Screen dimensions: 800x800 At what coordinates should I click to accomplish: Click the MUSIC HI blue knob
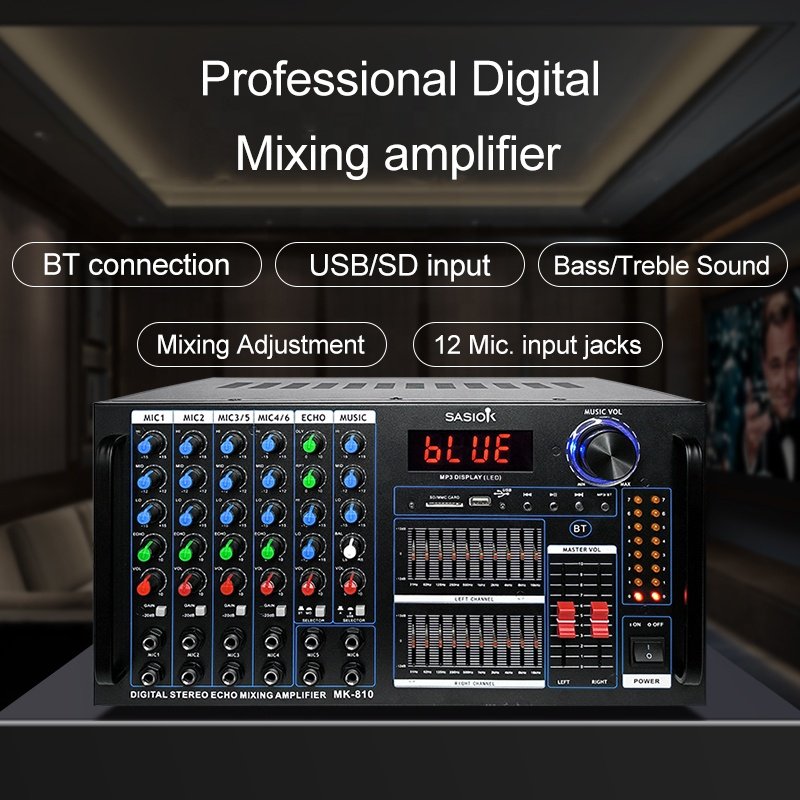tap(352, 443)
